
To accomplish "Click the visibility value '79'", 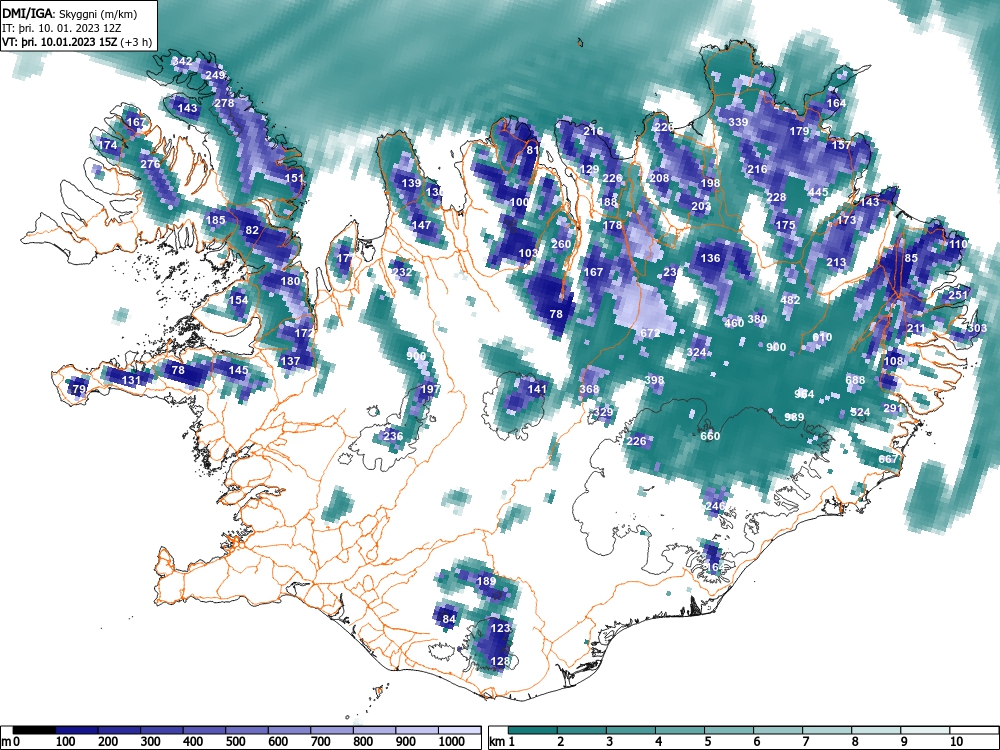I will click(79, 389).
